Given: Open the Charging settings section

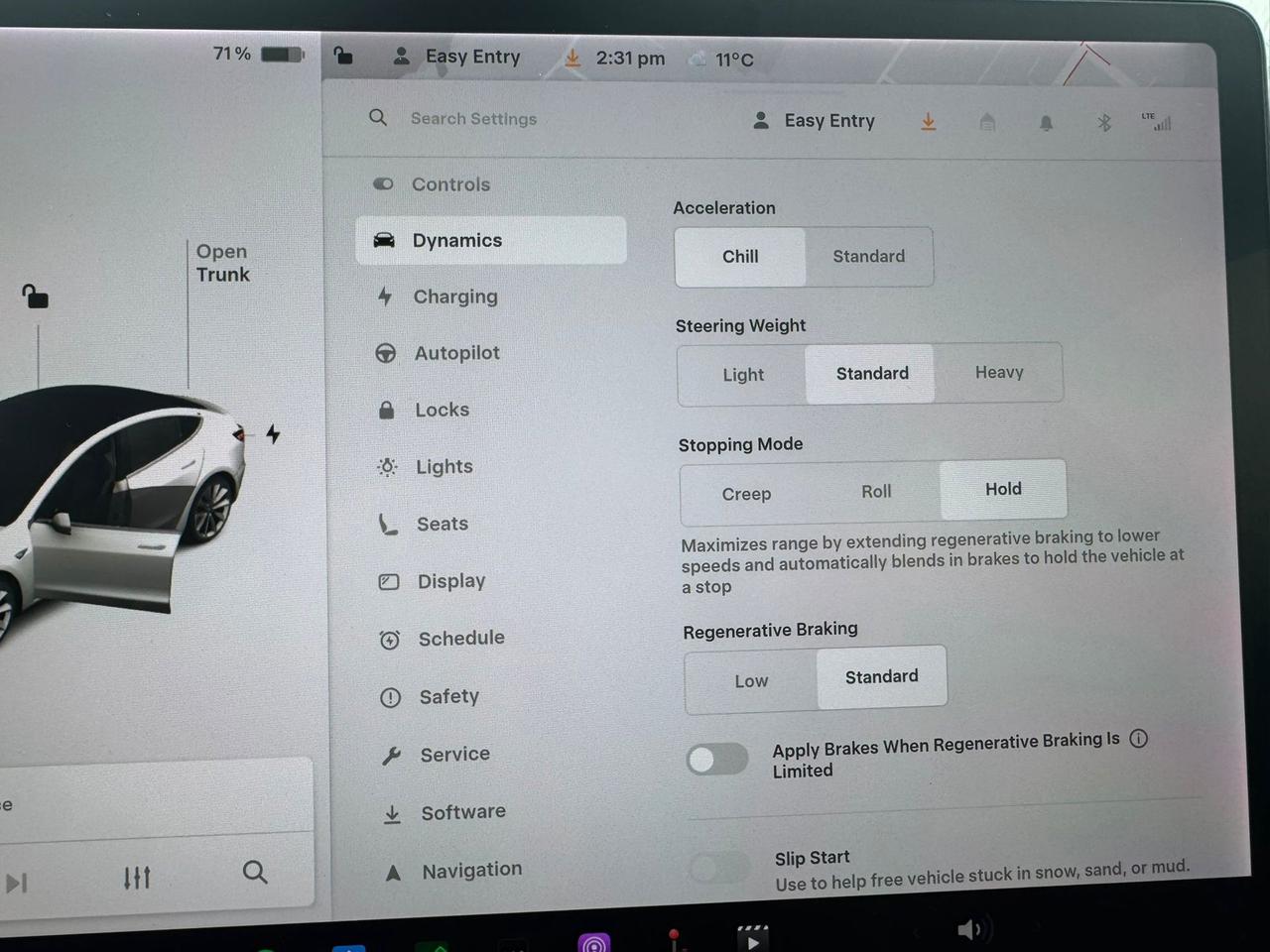Looking at the screenshot, I should (492, 297).
